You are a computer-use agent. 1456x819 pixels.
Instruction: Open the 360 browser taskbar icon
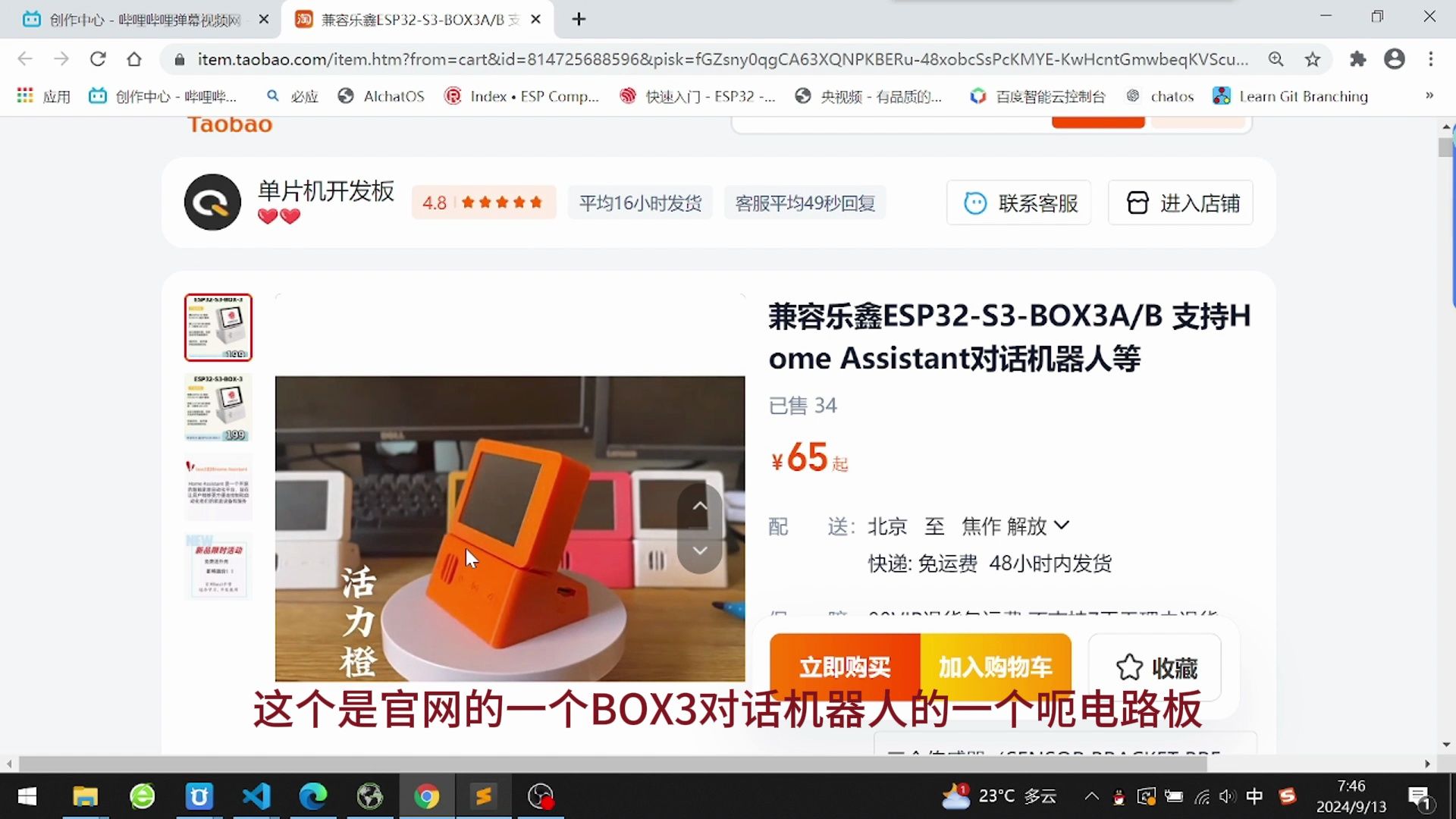[142, 796]
